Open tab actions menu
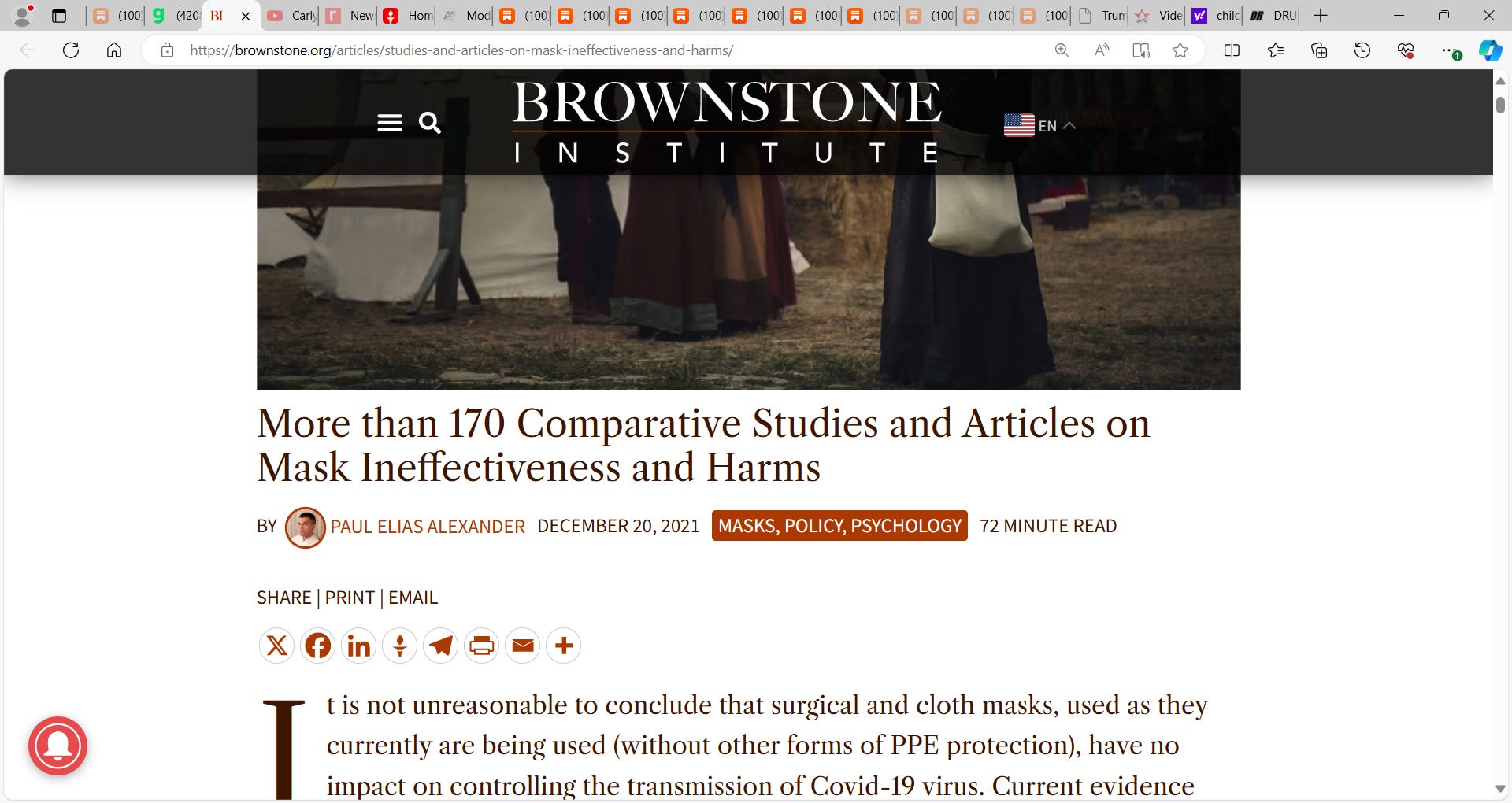 pos(59,15)
